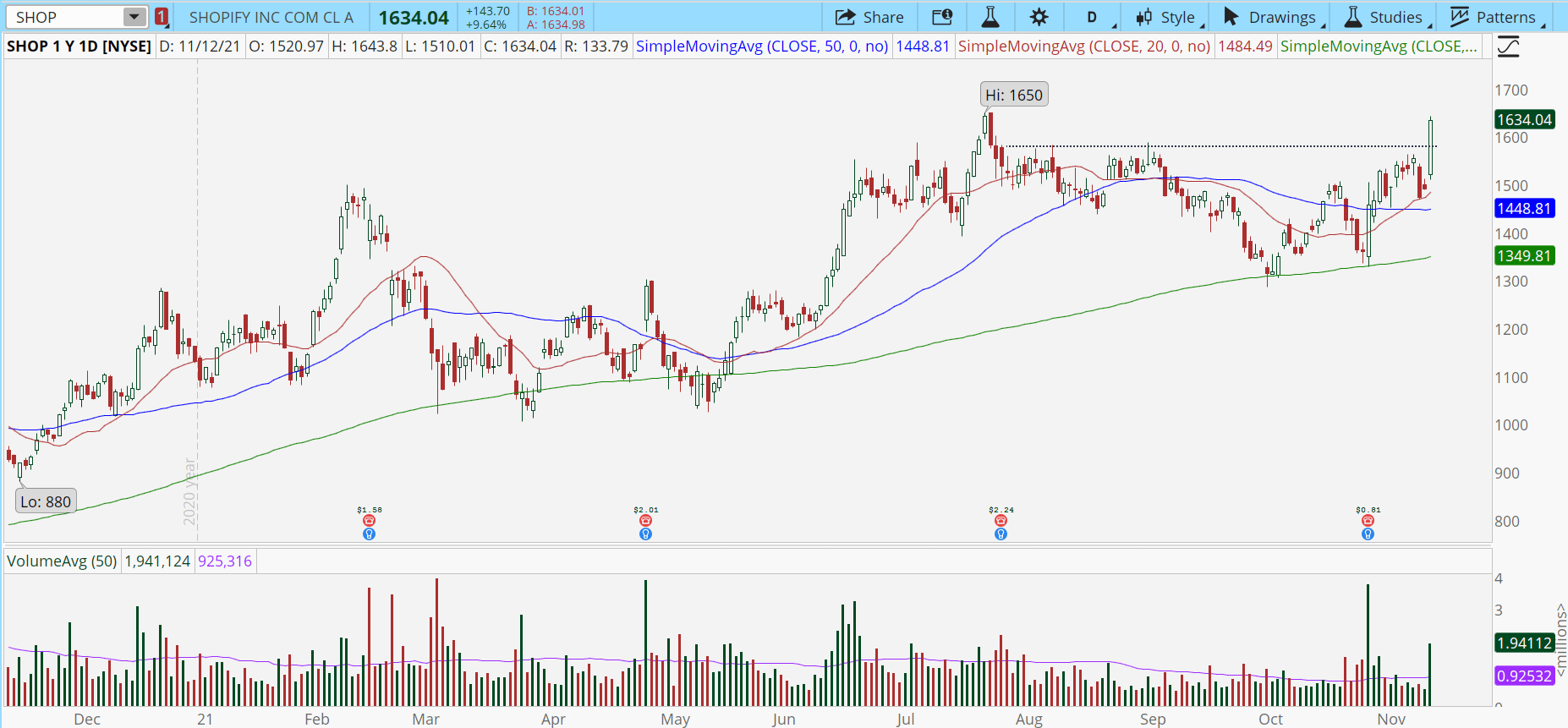Click the bid price B: 1634.01
This screenshot has height=728, width=1568.
pyautogui.click(x=556, y=11)
